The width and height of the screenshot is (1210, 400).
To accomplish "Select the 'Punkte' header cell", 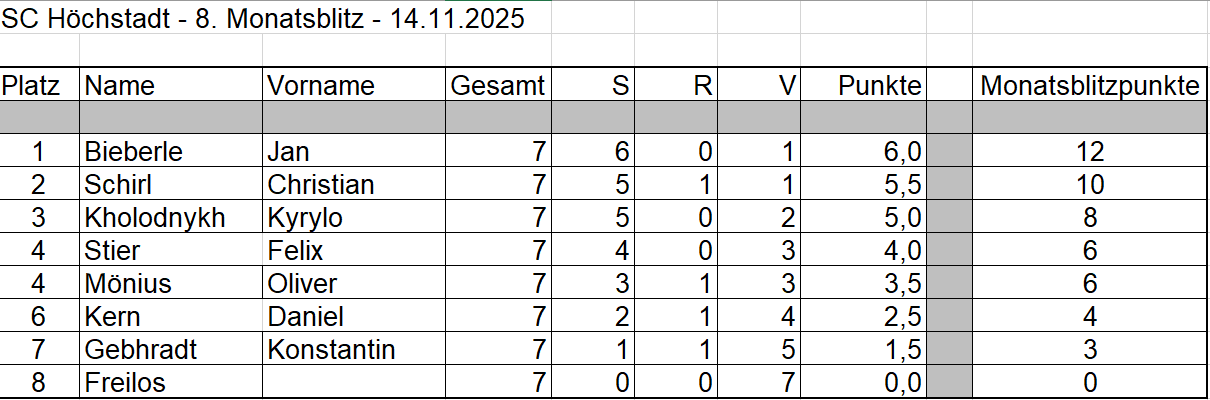I will pyautogui.click(x=879, y=86).
